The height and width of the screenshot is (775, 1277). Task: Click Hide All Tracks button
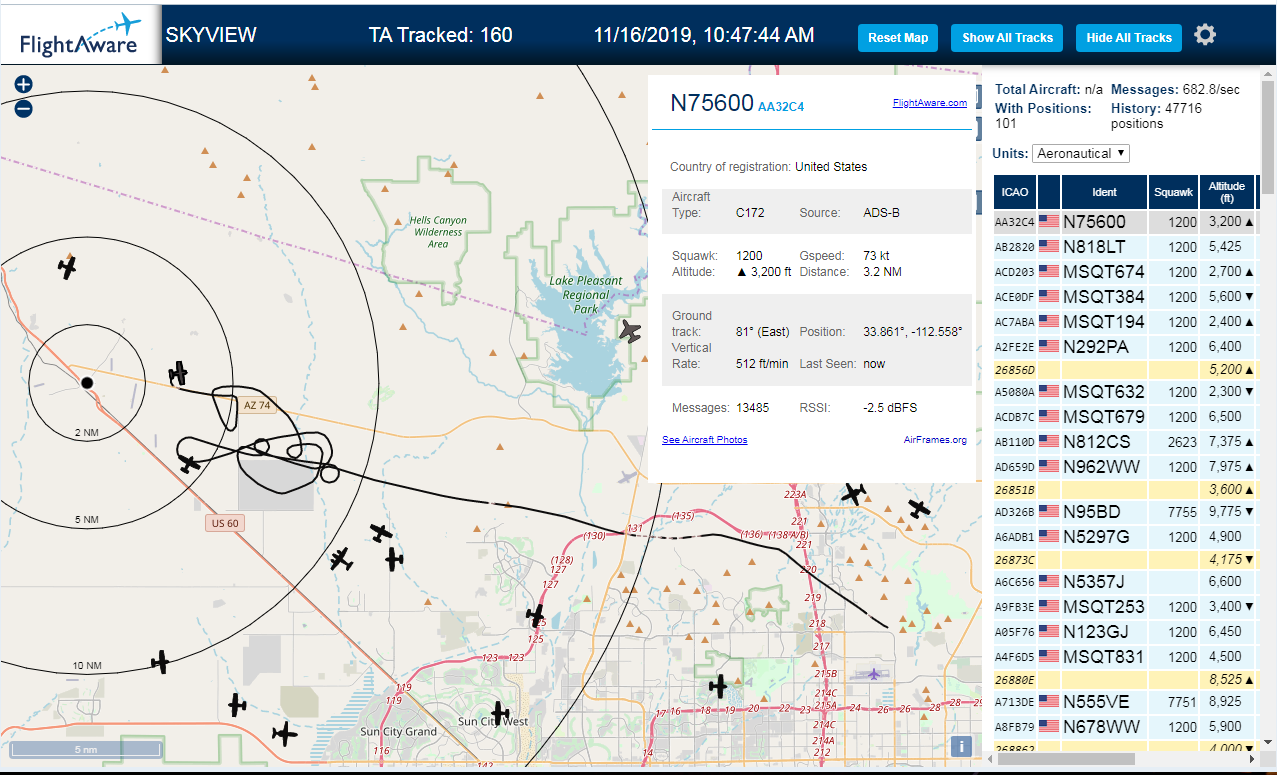tap(1129, 38)
